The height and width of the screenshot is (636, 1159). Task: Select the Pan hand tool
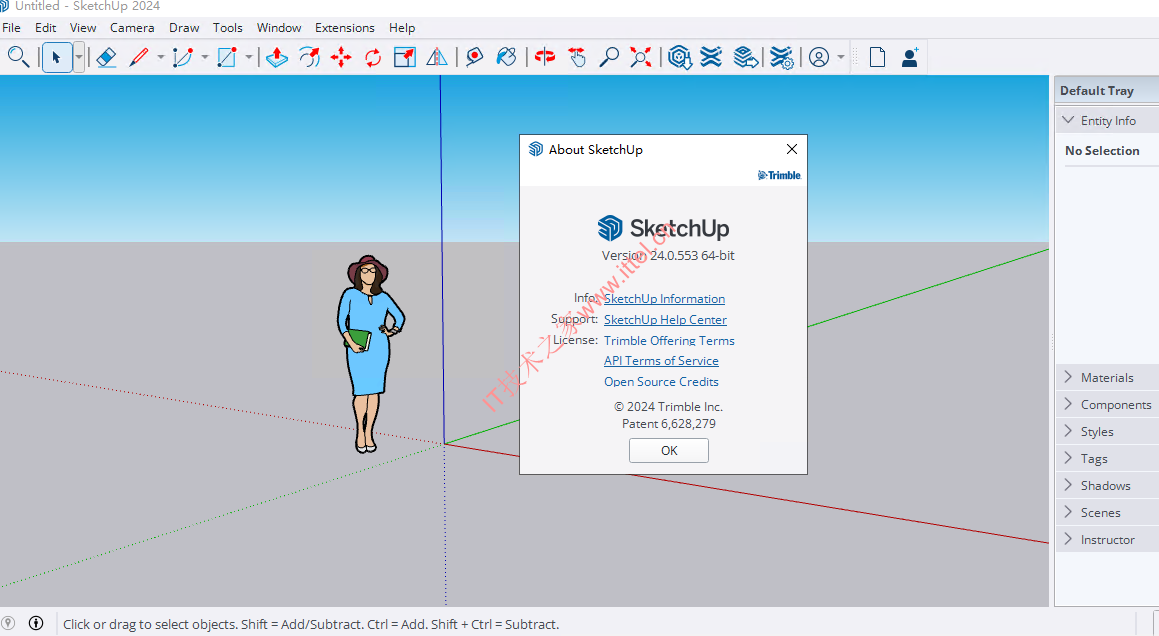click(577, 57)
